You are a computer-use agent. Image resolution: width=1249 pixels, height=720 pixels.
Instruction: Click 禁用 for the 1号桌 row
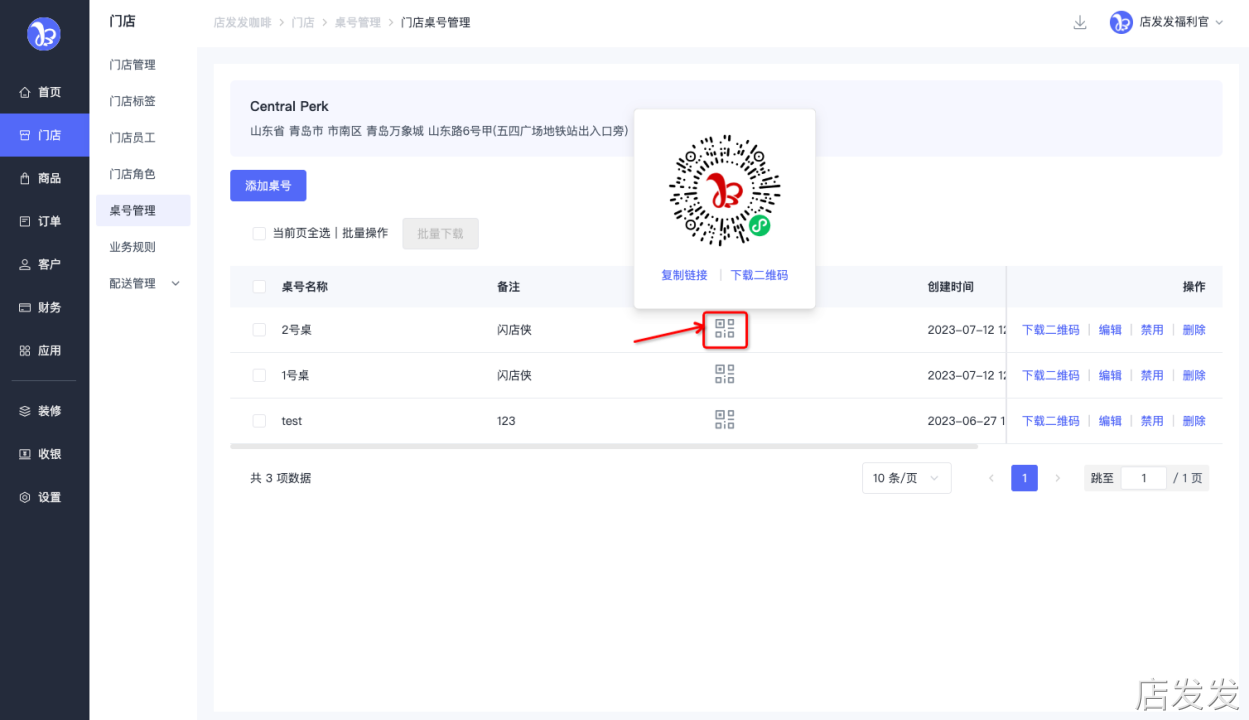click(x=1152, y=375)
